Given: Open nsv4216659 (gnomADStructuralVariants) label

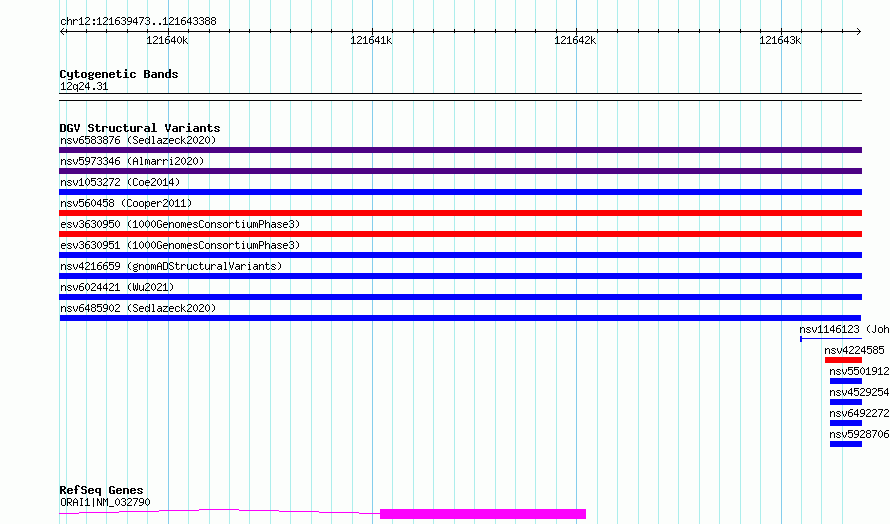Looking at the screenshot, I should [x=171, y=266].
